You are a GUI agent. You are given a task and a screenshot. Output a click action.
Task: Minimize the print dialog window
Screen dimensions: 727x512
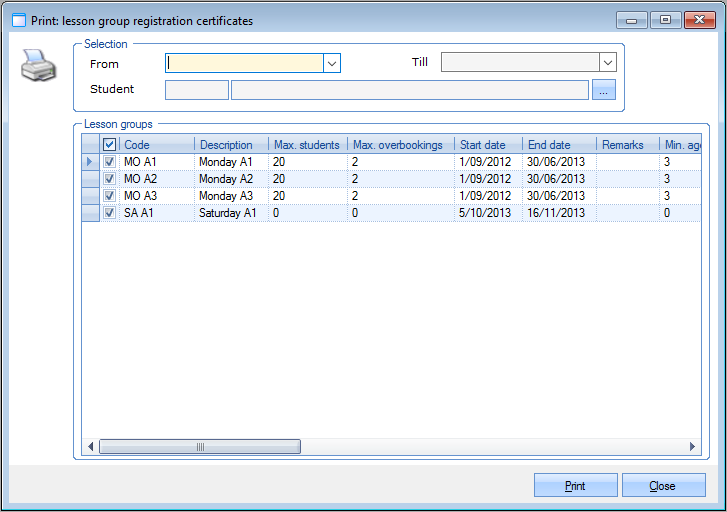tap(631, 19)
